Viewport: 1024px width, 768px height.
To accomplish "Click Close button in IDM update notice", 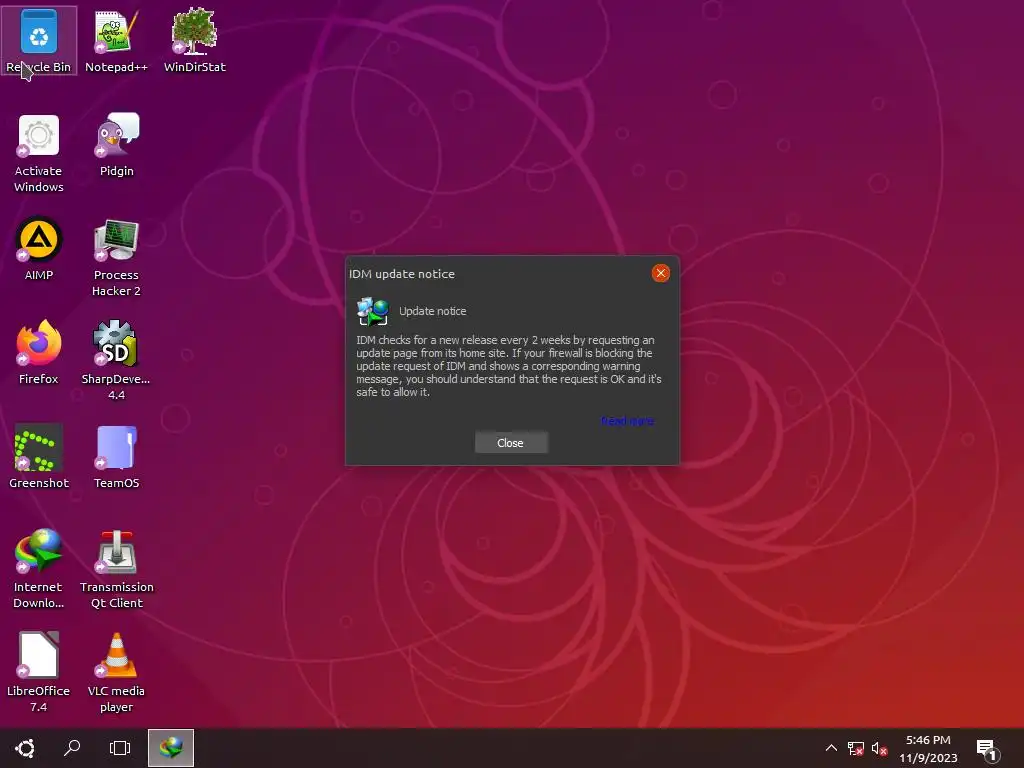I will coord(511,443).
